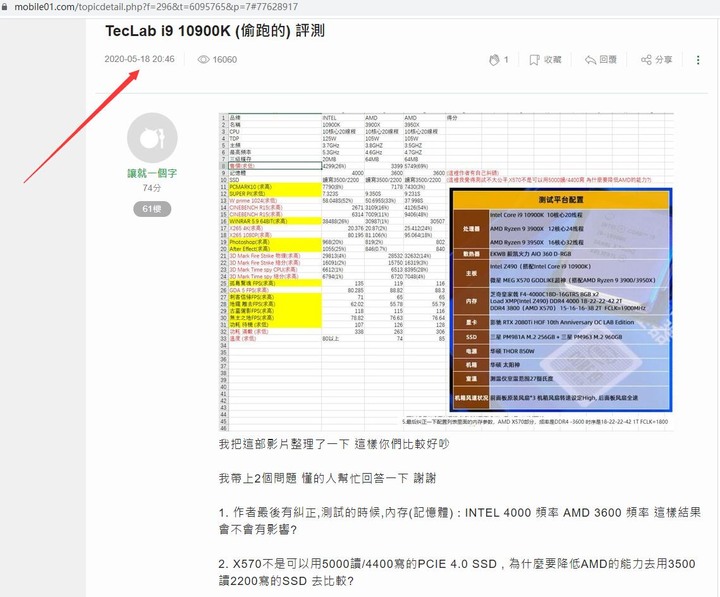Click the clap like icon

(x=494, y=60)
